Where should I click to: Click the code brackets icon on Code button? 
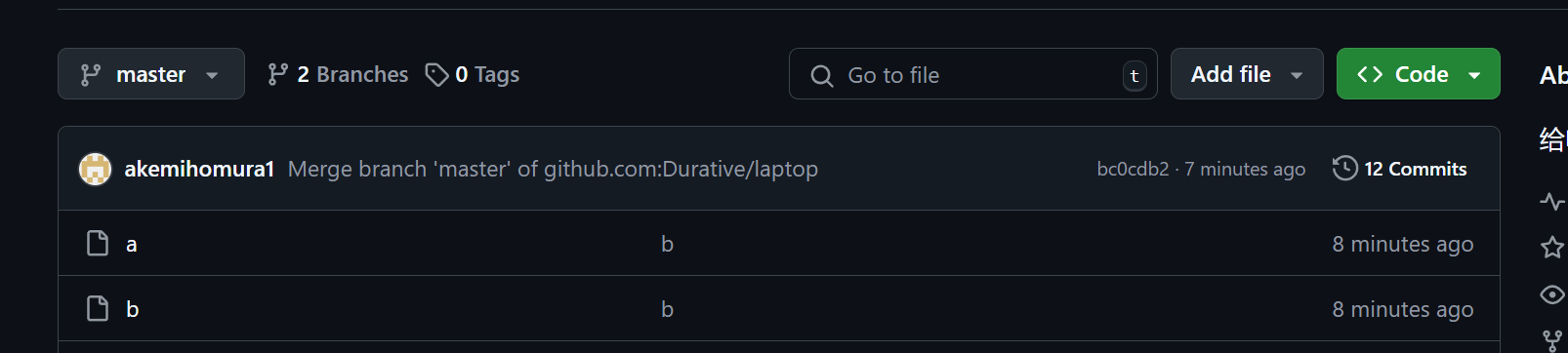[1370, 74]
